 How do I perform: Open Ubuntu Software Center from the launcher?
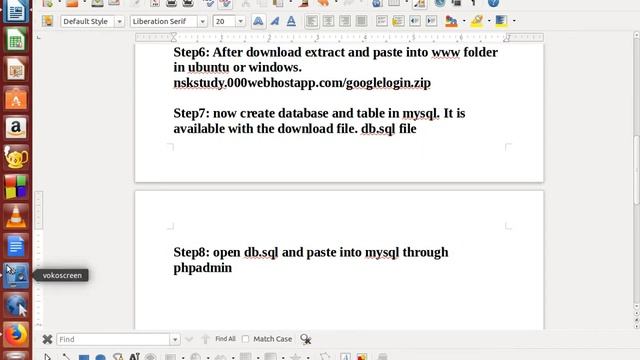click(16, 99)
